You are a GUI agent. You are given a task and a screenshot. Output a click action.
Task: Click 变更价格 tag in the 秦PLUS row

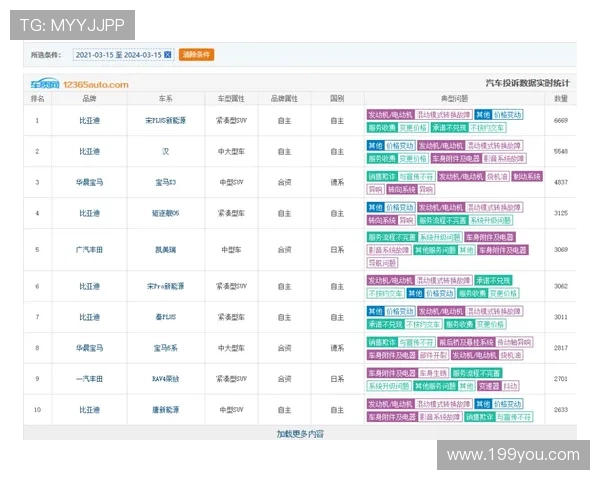click(x=490, y=325)
